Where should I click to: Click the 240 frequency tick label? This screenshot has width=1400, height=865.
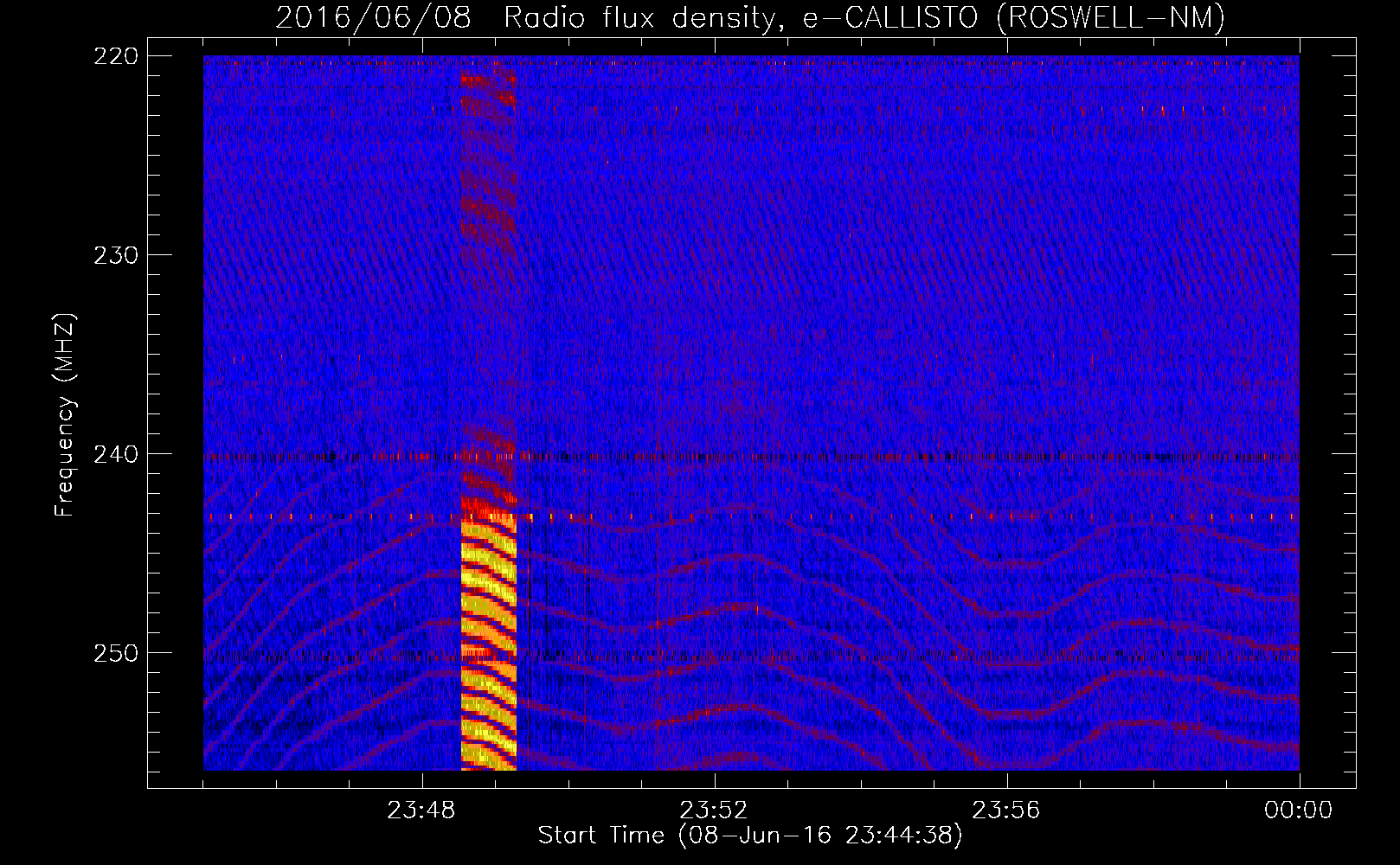[116, 454]
